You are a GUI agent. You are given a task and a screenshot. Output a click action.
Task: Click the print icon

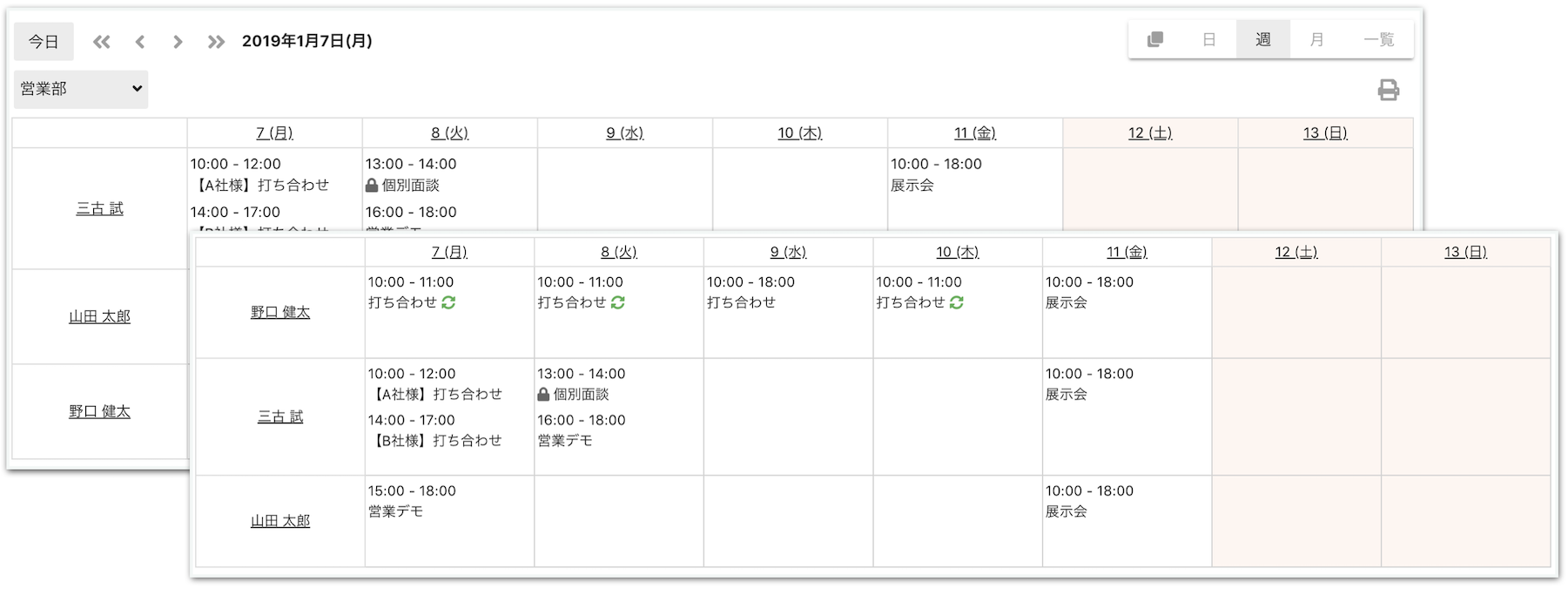coord(1388,90)
